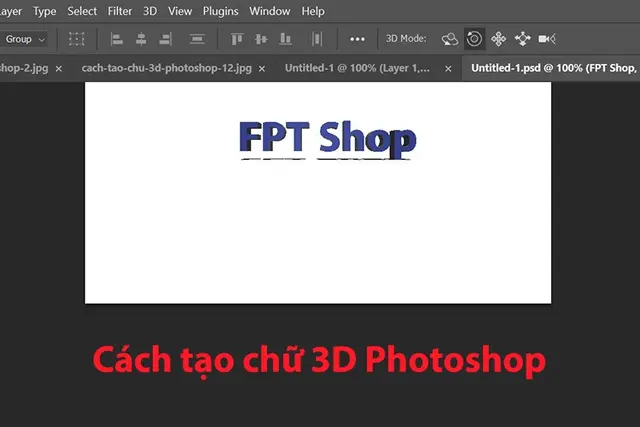The width and height of the screenshot is (640, 427).
Task: Switch to the hop-2.jpg document tab
Action: [24, 68]
